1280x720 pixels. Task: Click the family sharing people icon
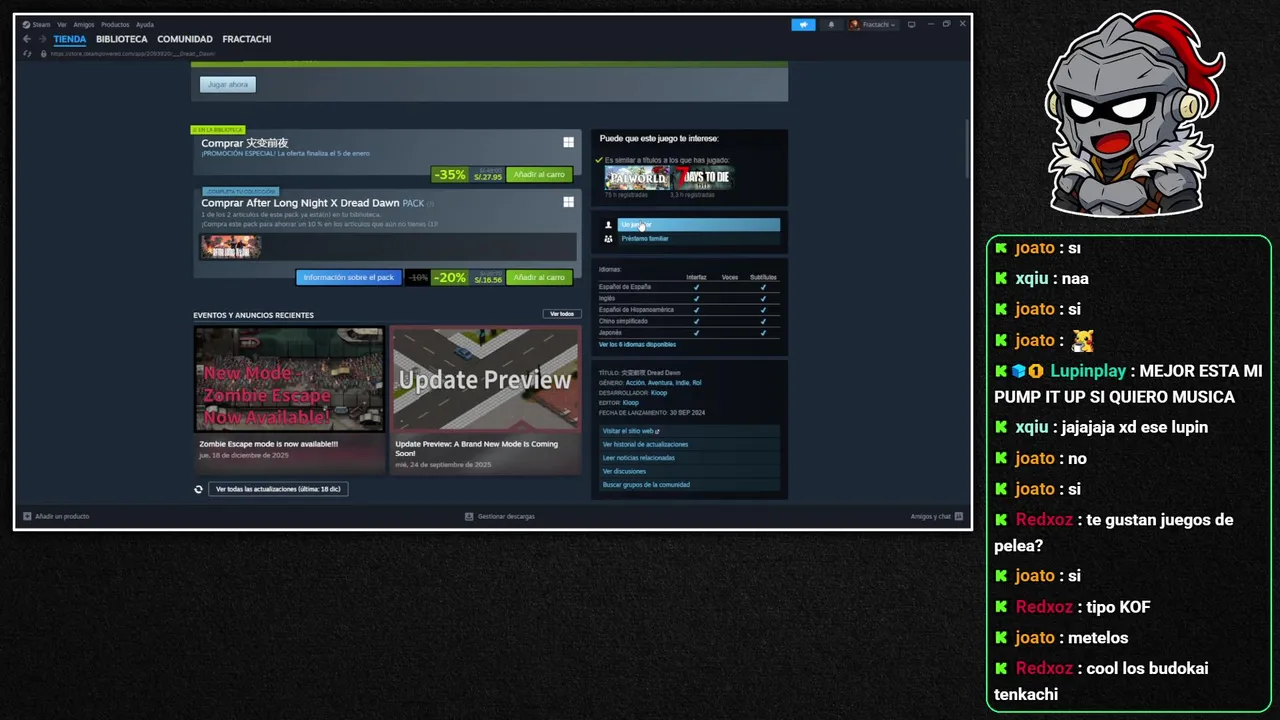(608, 239)
